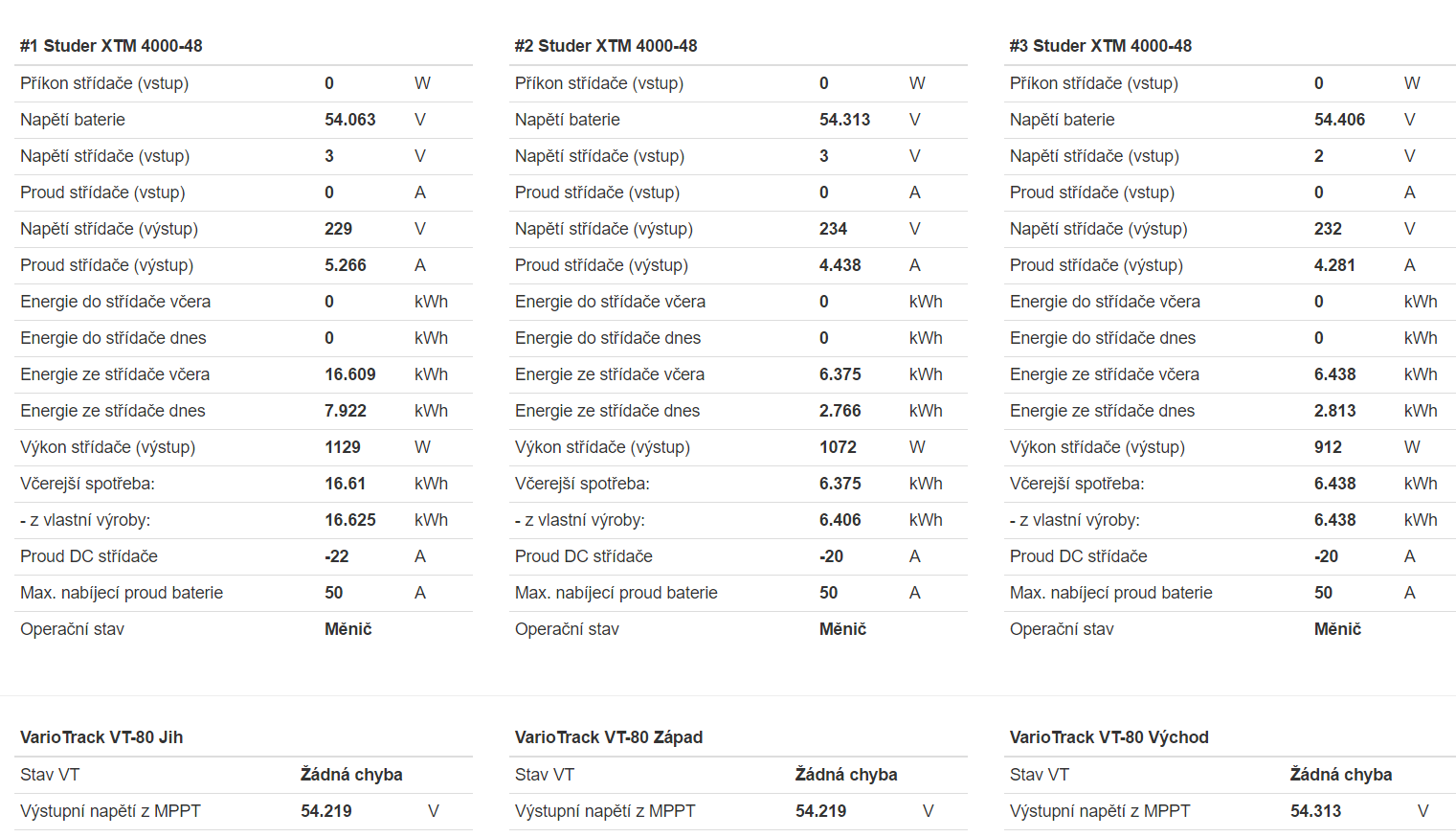Click "Žádná chyba" status under VarioTrack Východ
The image size is (1456, 837).
click(x=1341, y=775)
